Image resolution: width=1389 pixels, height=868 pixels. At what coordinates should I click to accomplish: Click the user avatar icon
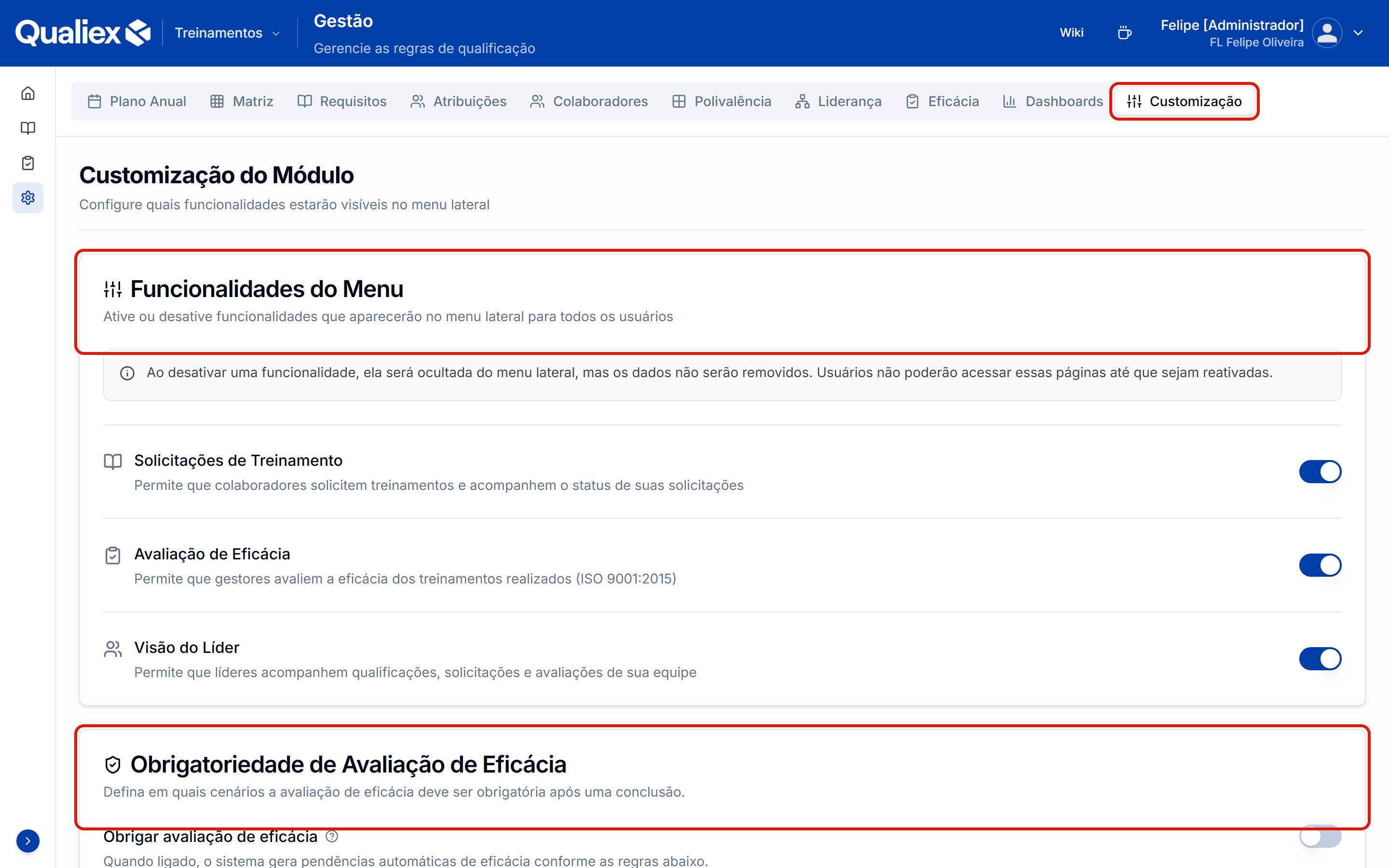pos(1326,33)
